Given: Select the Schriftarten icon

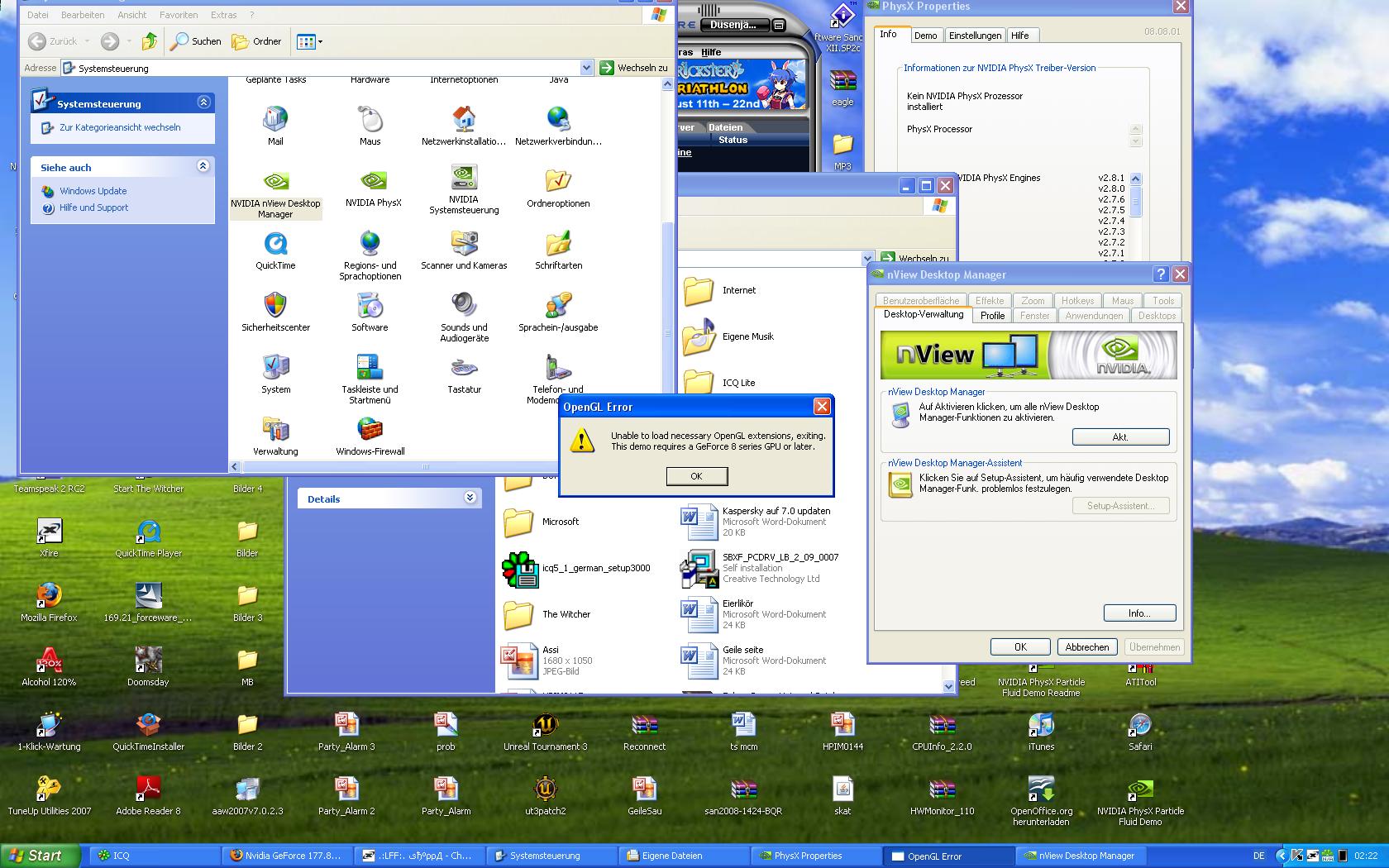Looking at the screenshot, I should [558, 250].
